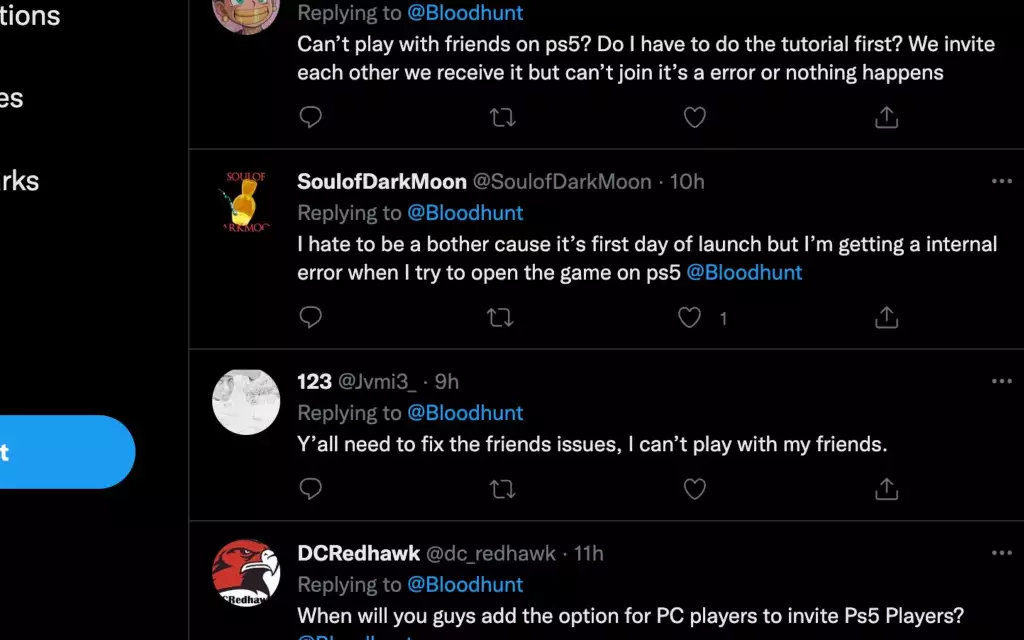
Task: Reply to 123's friends issues tweet
Action: click(x=311, y=489)
